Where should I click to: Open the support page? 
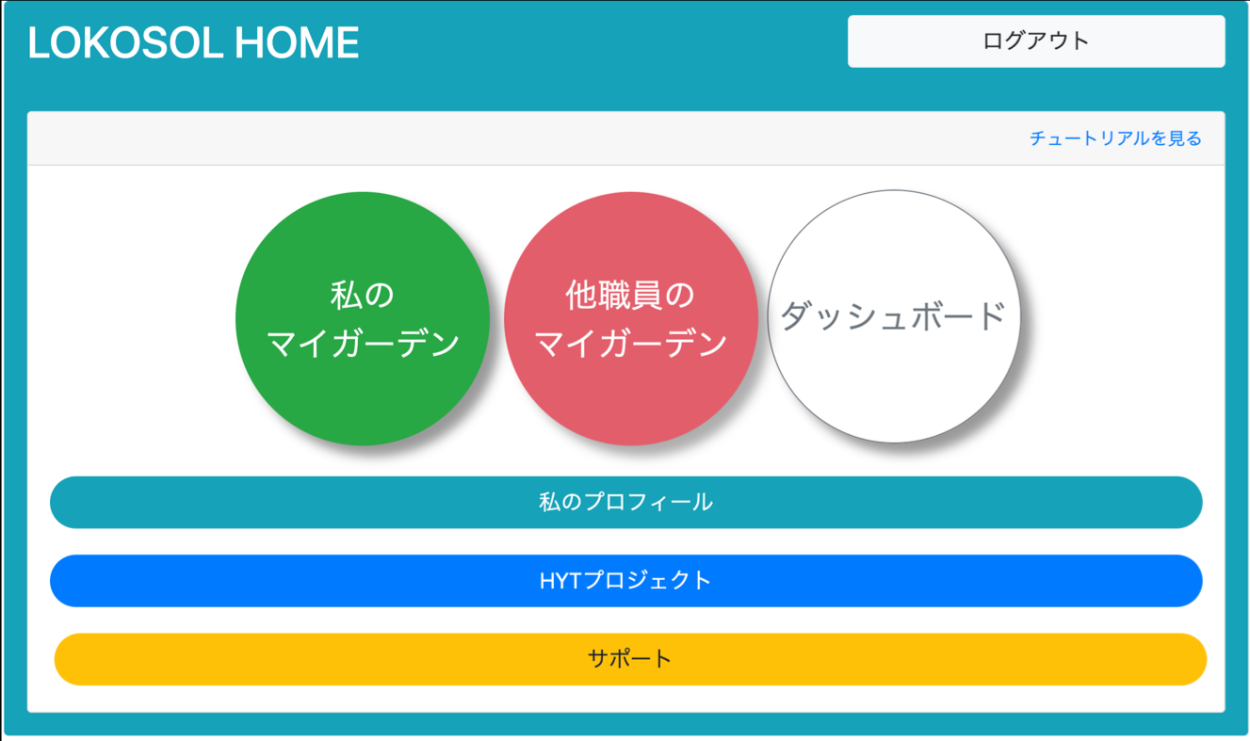point(630,659)
